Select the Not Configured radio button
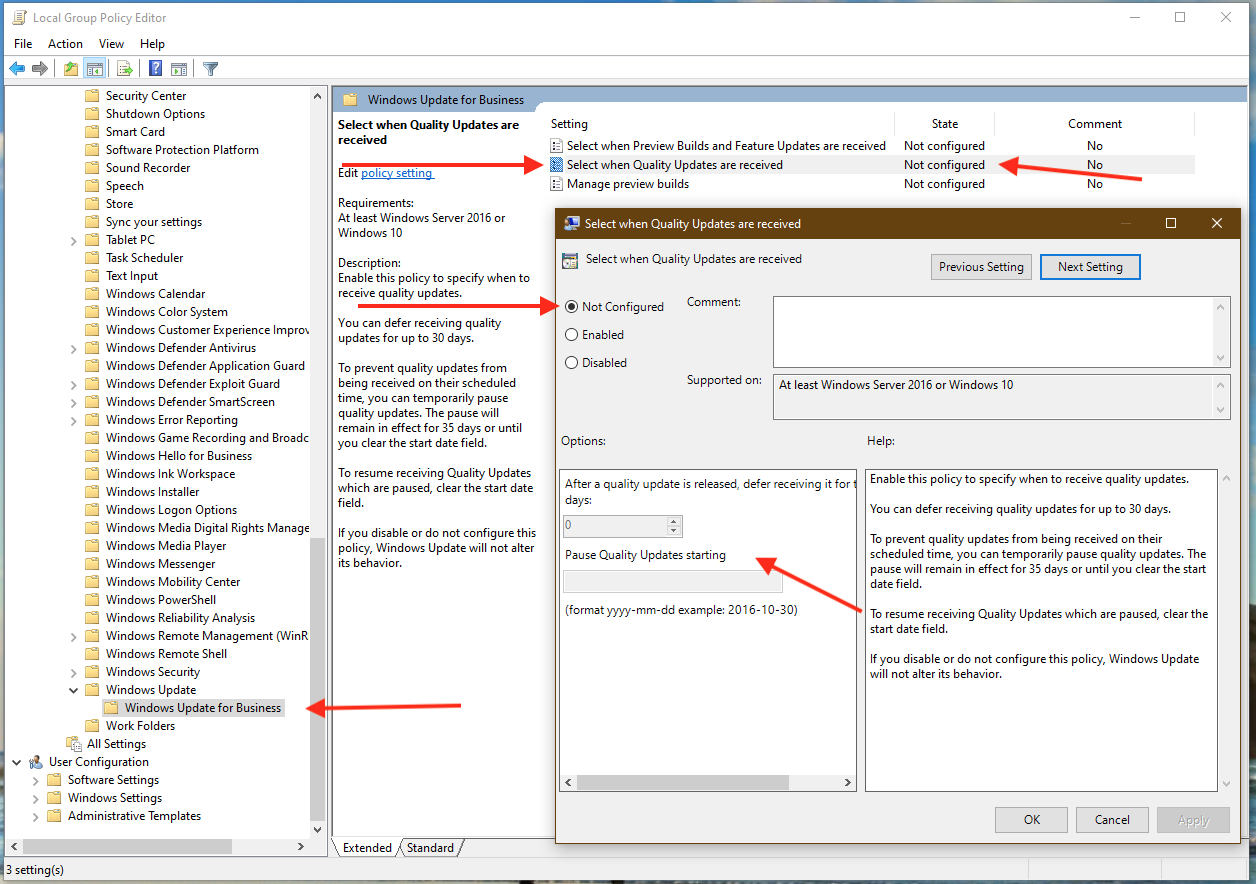 [572, 307]
